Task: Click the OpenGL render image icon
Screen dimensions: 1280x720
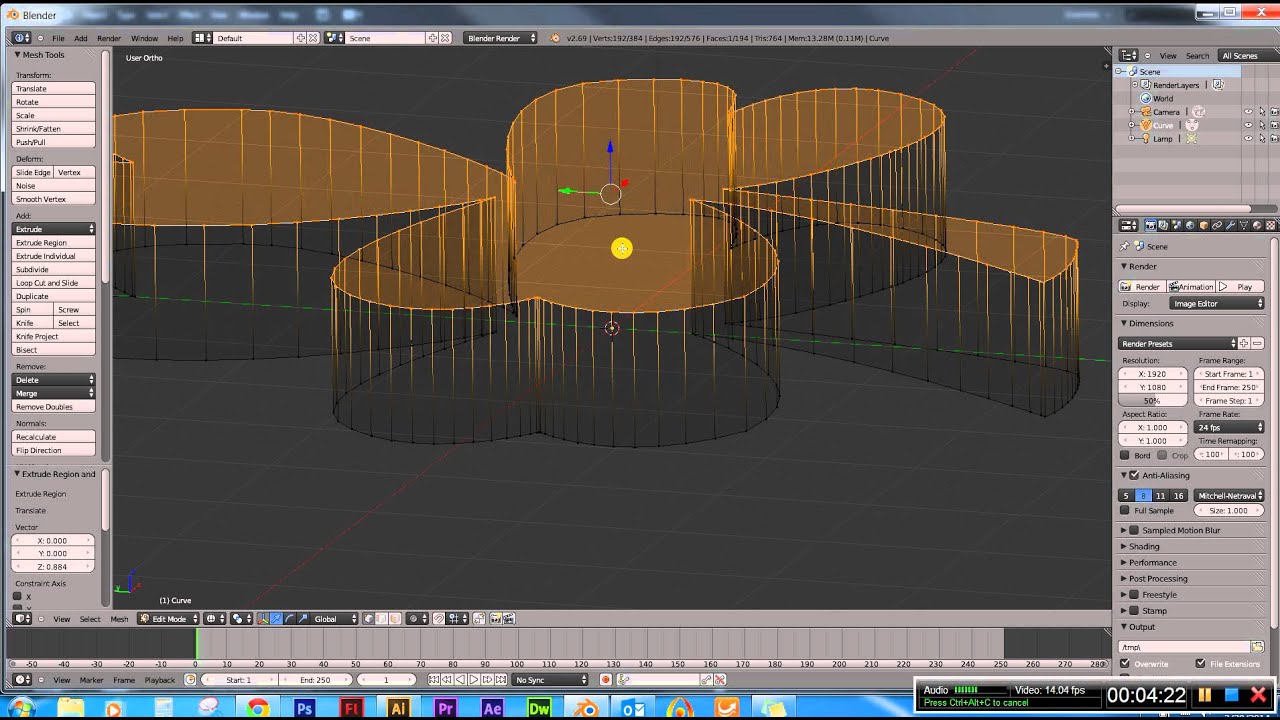Action: pyautogui.click(x=495, y=619)
